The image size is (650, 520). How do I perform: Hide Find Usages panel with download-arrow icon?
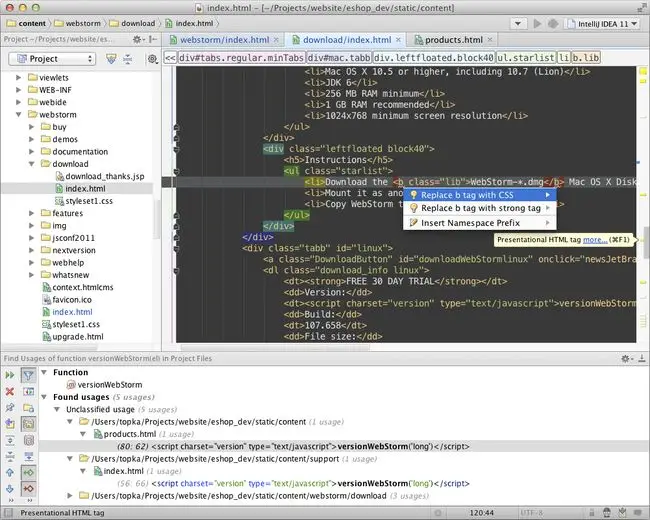[641, 359]
